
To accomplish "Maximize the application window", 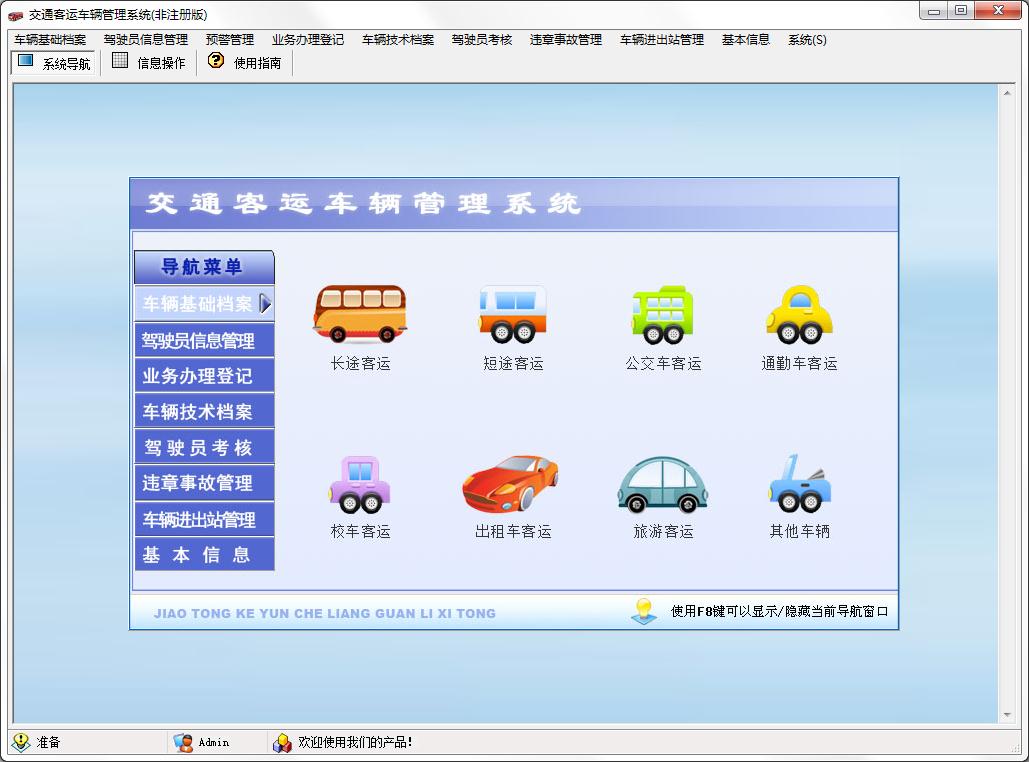I will [x=961, y=11].
